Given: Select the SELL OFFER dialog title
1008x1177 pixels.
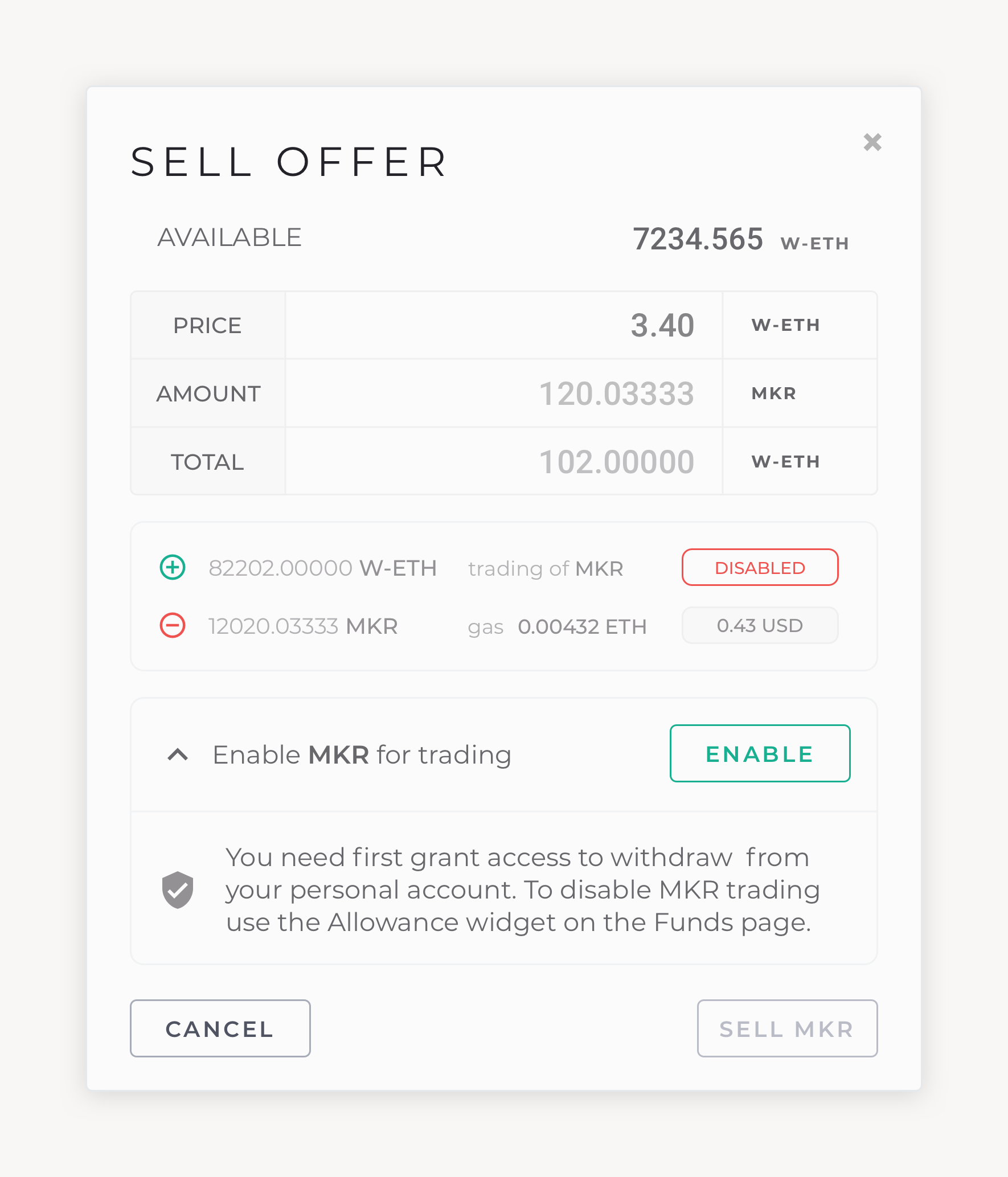Looking at the screenshot, I should click(288, 163).
